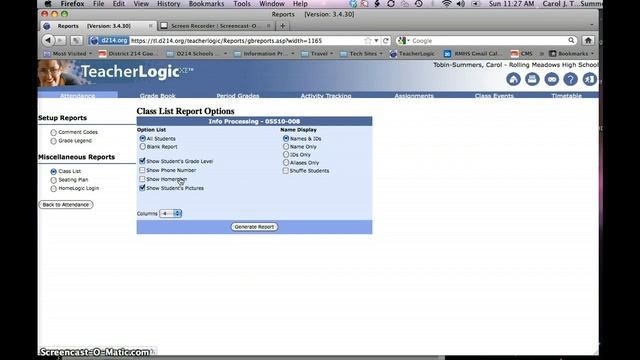Open the CMS bookmark
The height and width of the screenshot is (360, 640).
[x=522, y=53]
